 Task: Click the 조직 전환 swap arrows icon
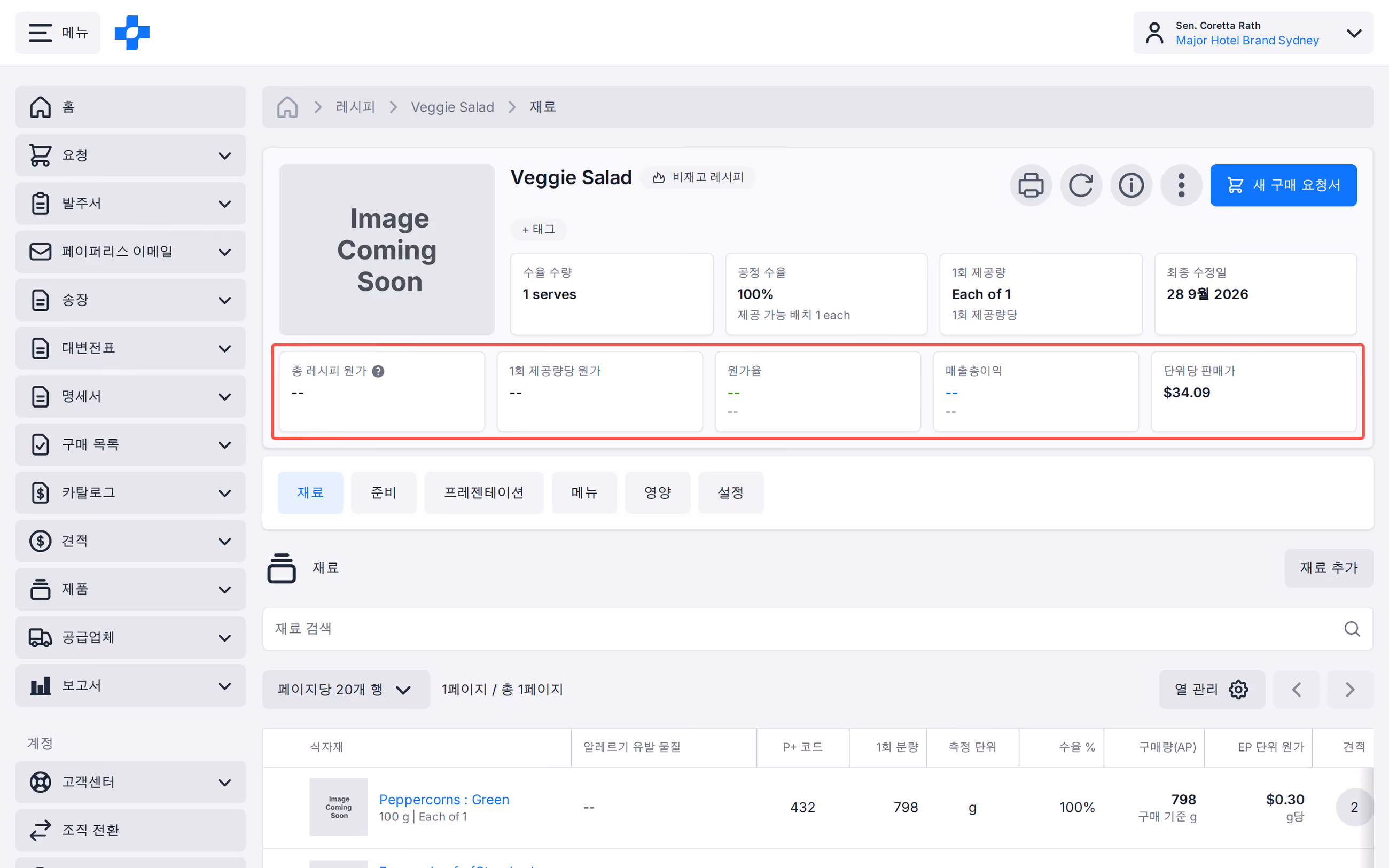pyautogui.click(x=40, y=830)
